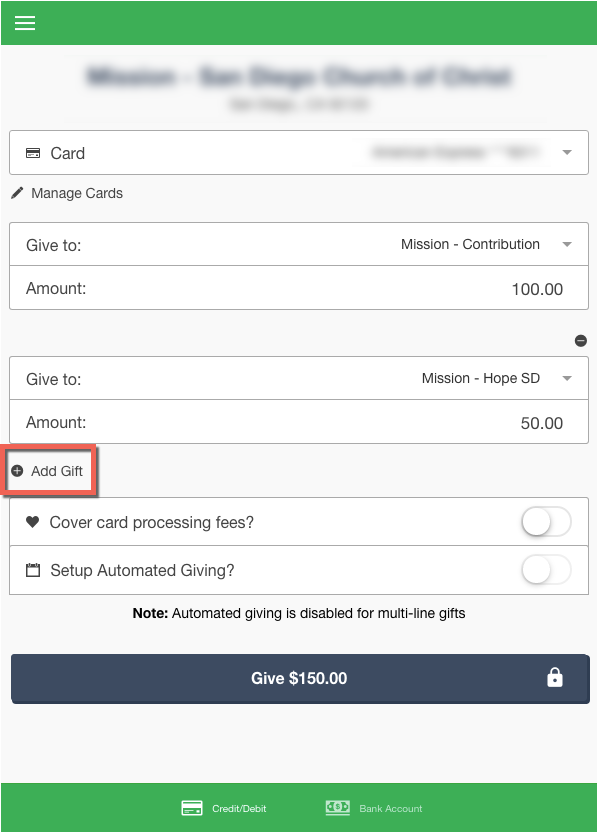The width and height of the screenshot is (598, 833).
Task: Click the heart icon beside processing fees
Action: pos(32,522)
